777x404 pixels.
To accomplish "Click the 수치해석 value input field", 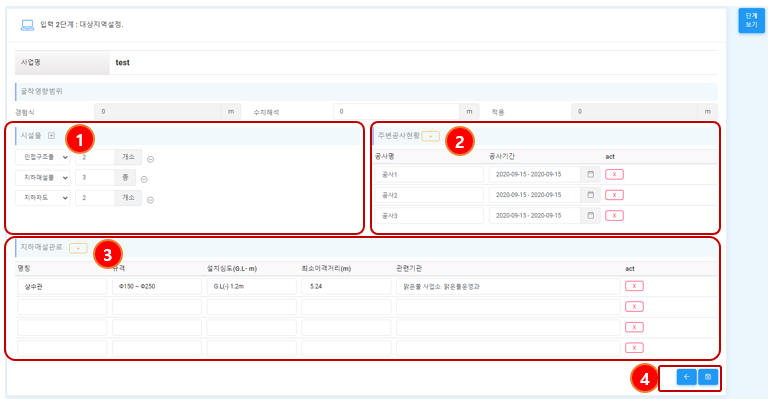I will pos(396,112).
